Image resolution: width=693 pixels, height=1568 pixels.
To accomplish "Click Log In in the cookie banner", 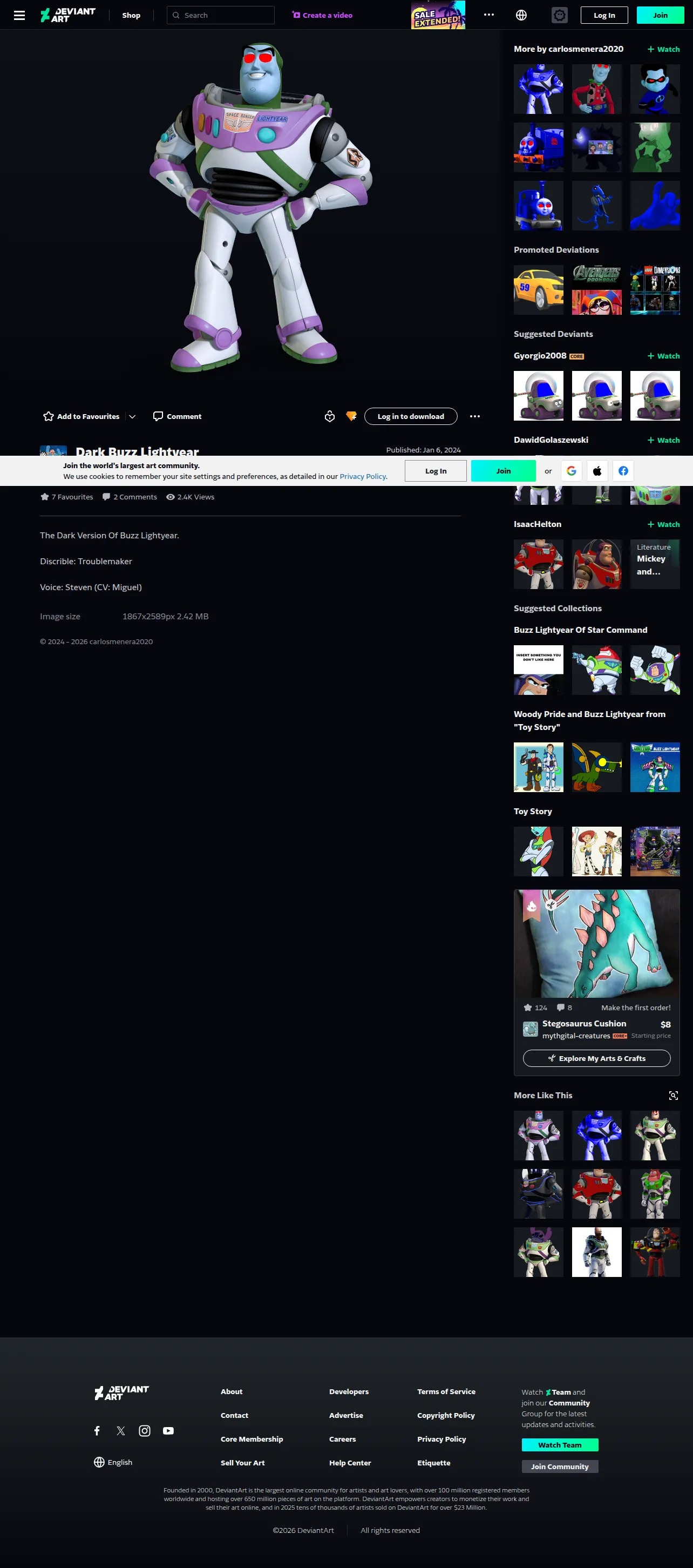I will [x=436, y=471].
